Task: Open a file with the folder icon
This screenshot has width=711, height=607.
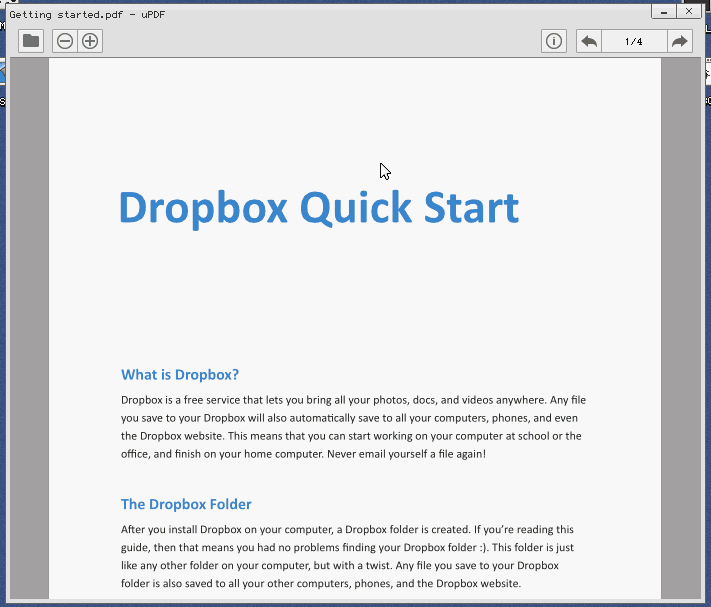Action: tap(31, 41)
